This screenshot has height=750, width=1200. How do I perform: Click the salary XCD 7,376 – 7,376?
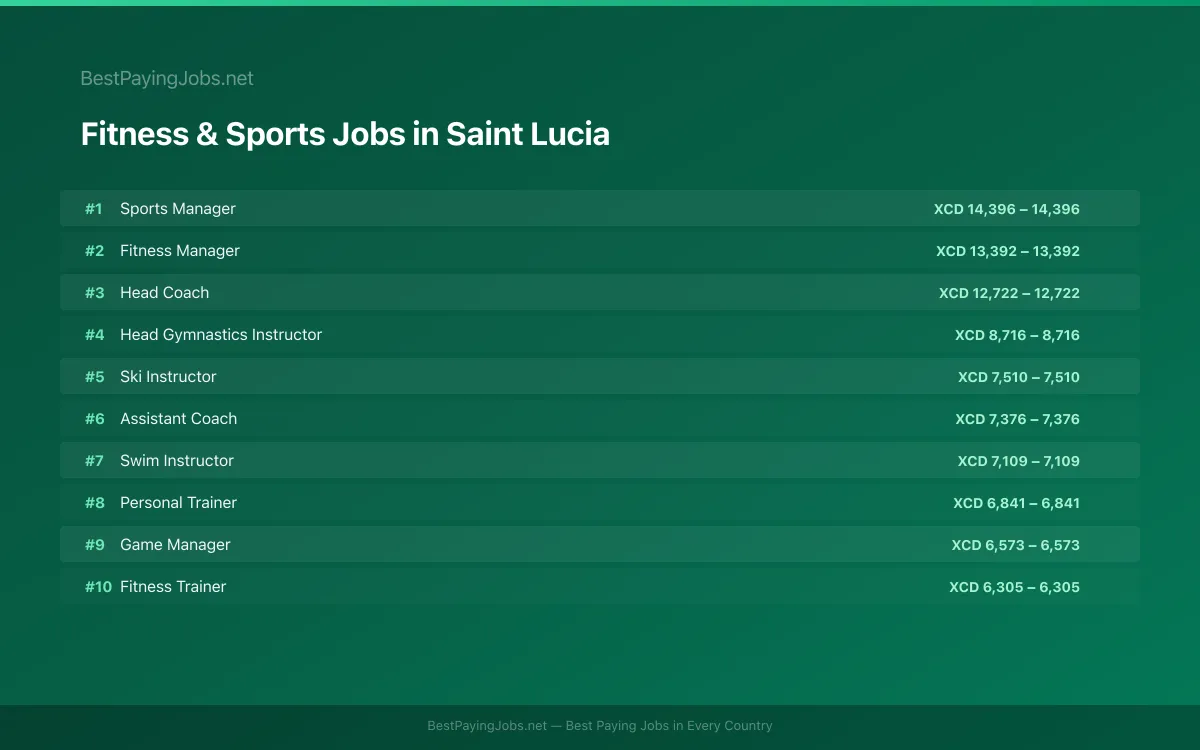tap(1017, 419)
